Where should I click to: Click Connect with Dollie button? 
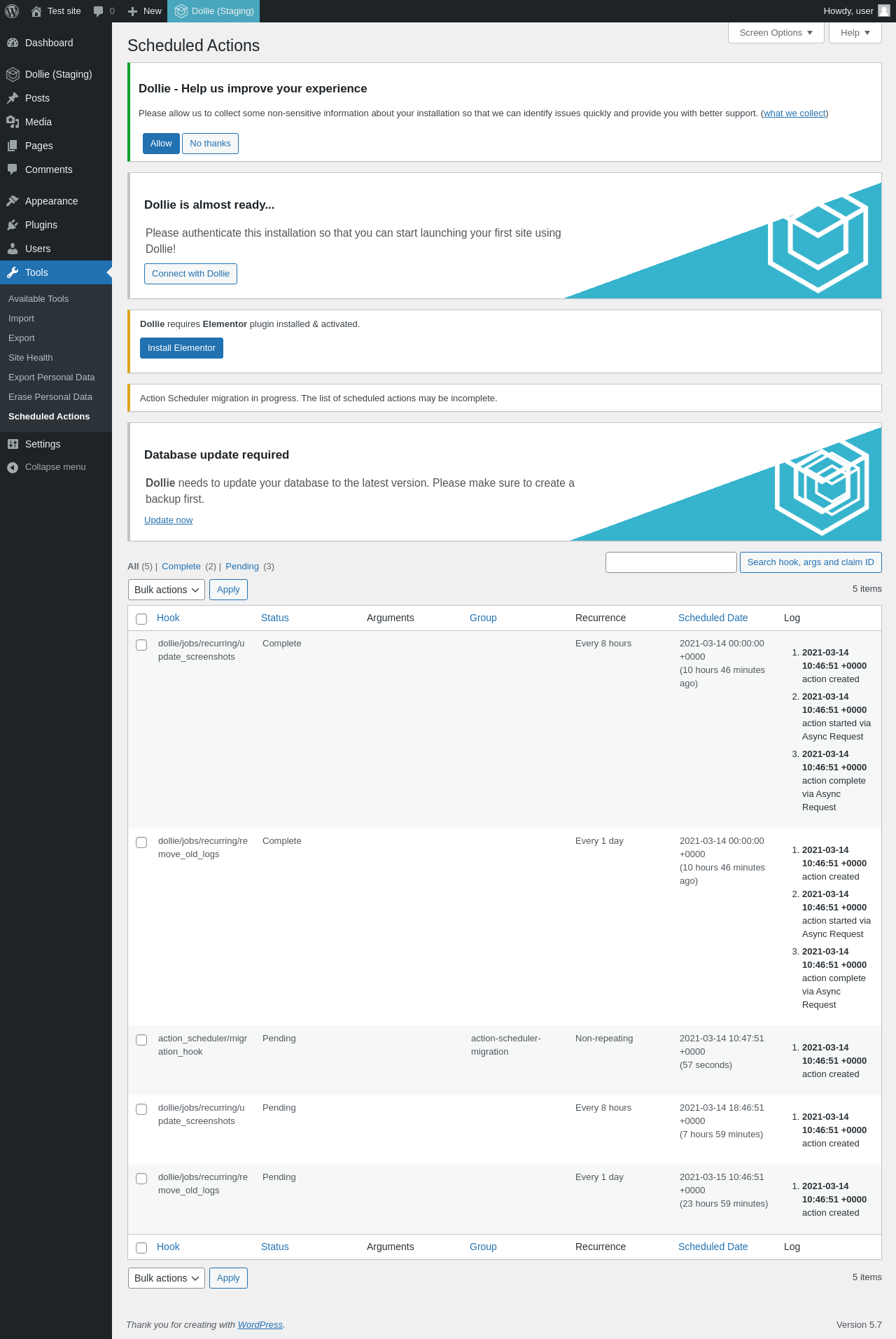[x=190, y=274]
